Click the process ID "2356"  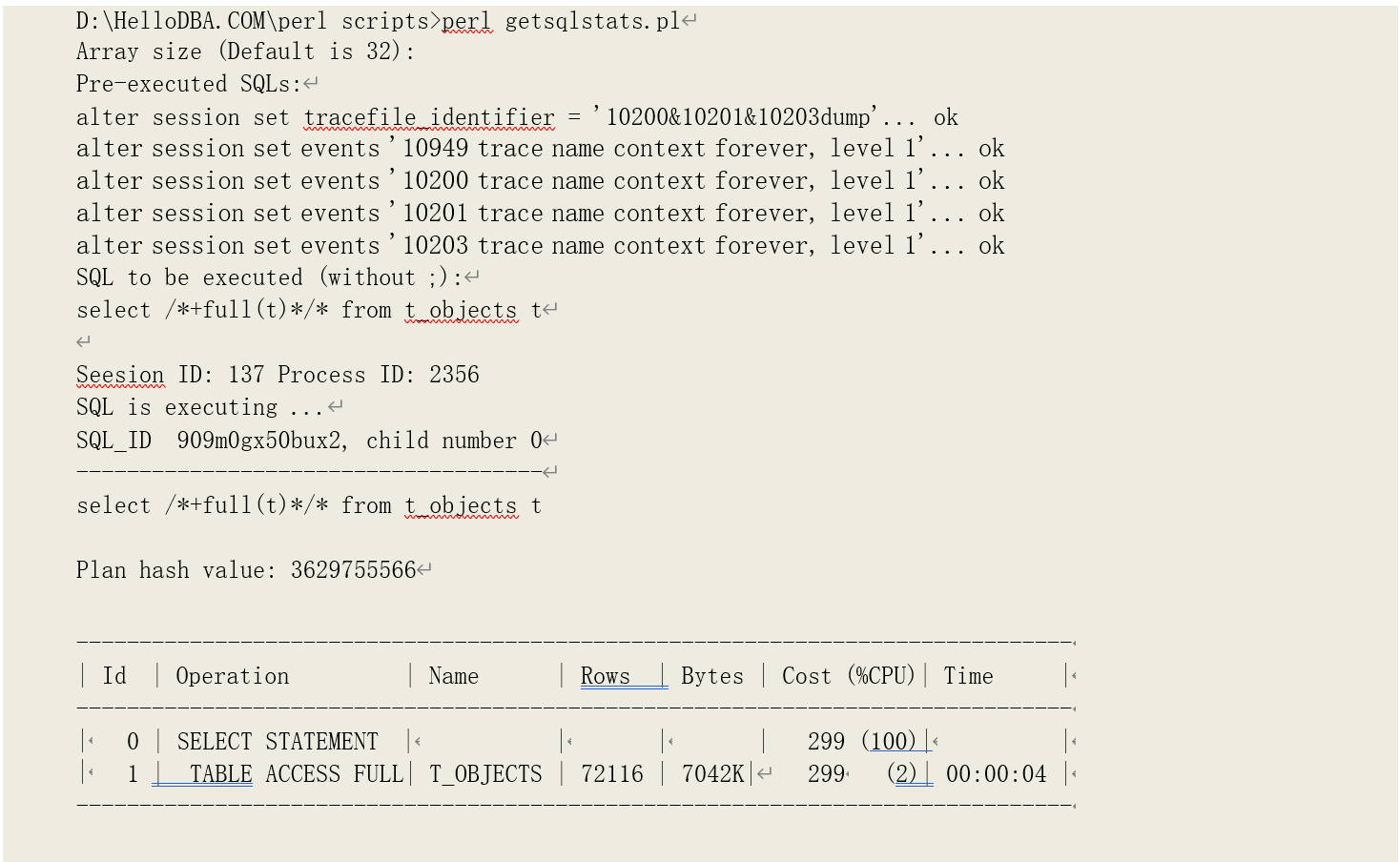click(x=454, y=375)
